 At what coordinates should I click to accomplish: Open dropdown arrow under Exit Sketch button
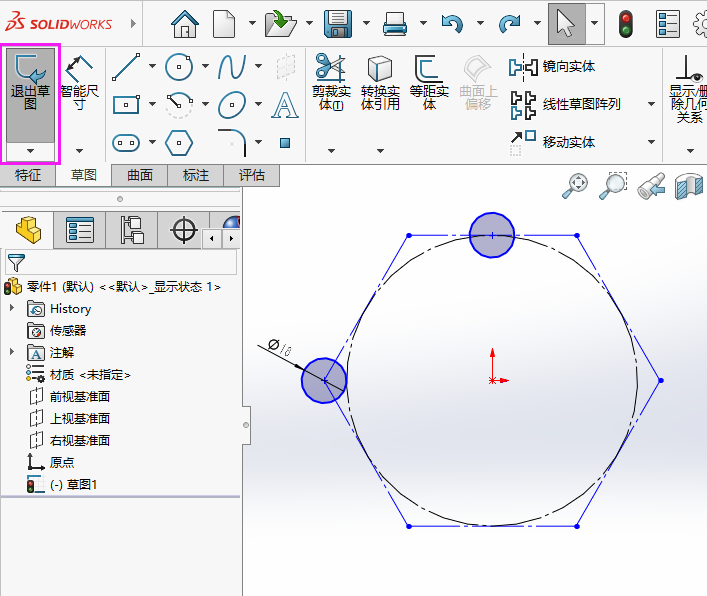(x=30, y=151)
